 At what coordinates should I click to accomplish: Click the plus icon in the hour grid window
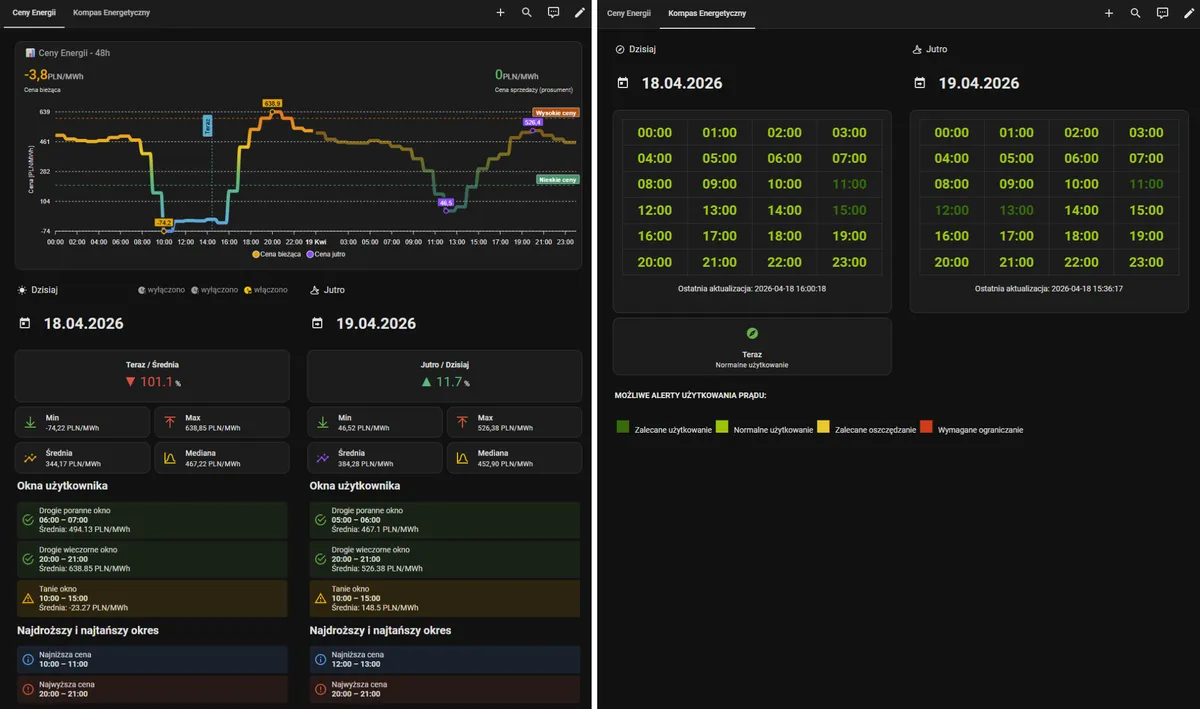click(1109, 13)
